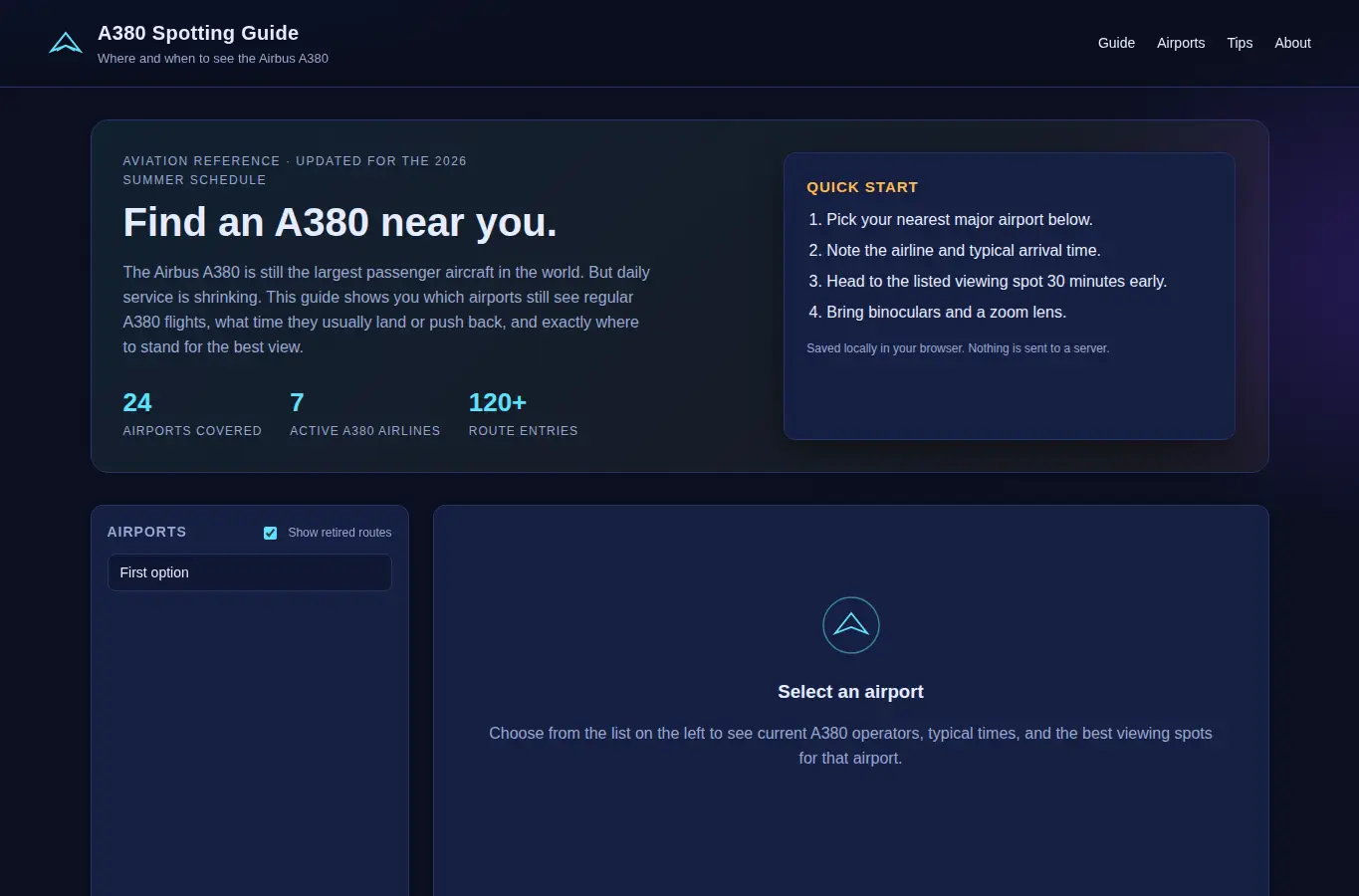This screenshot has width=1359, height=896.
Task: Click the AIRPORTS sidebar heading
Action: click(x=146, y=532)
